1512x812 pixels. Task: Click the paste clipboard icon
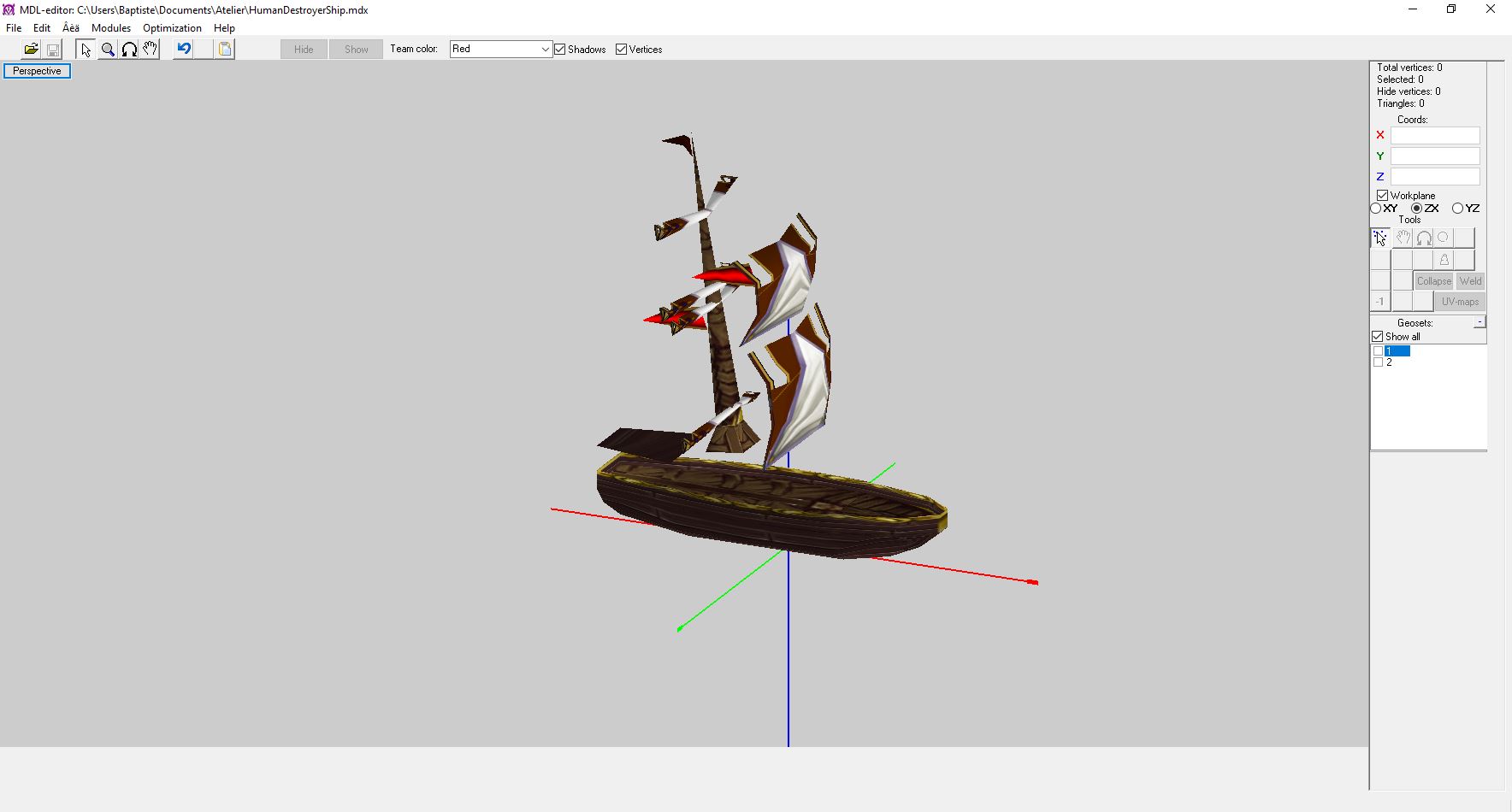pyautogui.click(x=225, y=50)
